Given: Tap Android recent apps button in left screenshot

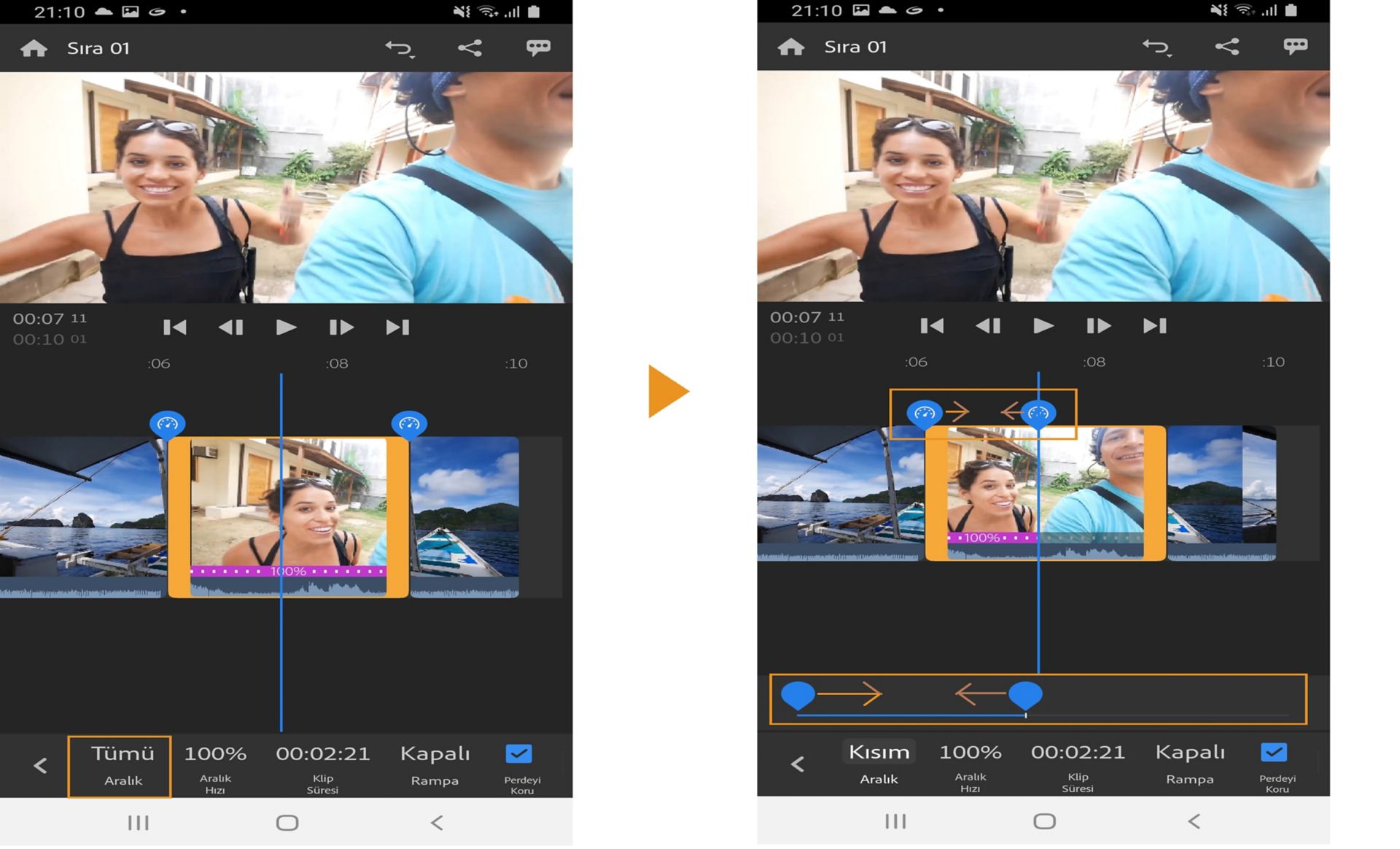Looking at the screenshot, I should pyautogui.click(x=138, y=823).
